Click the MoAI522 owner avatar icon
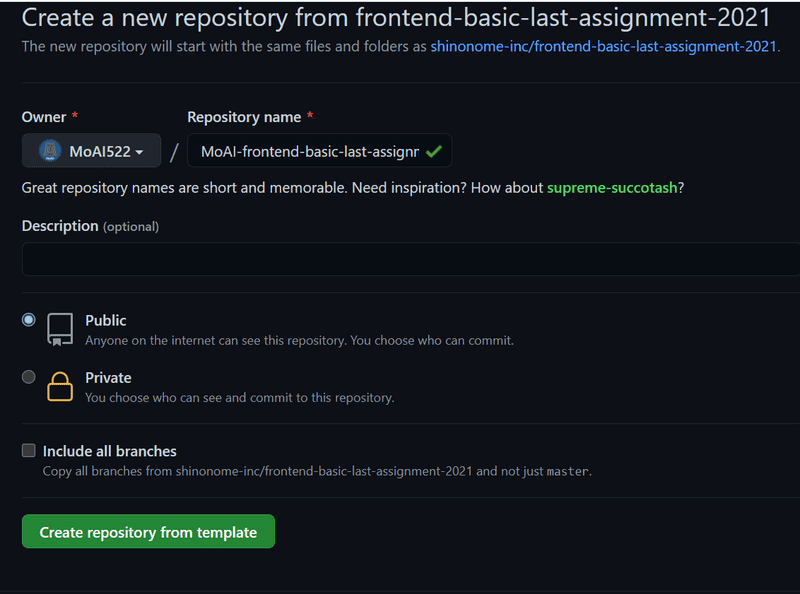Image resolution: width=800 pixels, height=594 pixels. click(50, 151)
